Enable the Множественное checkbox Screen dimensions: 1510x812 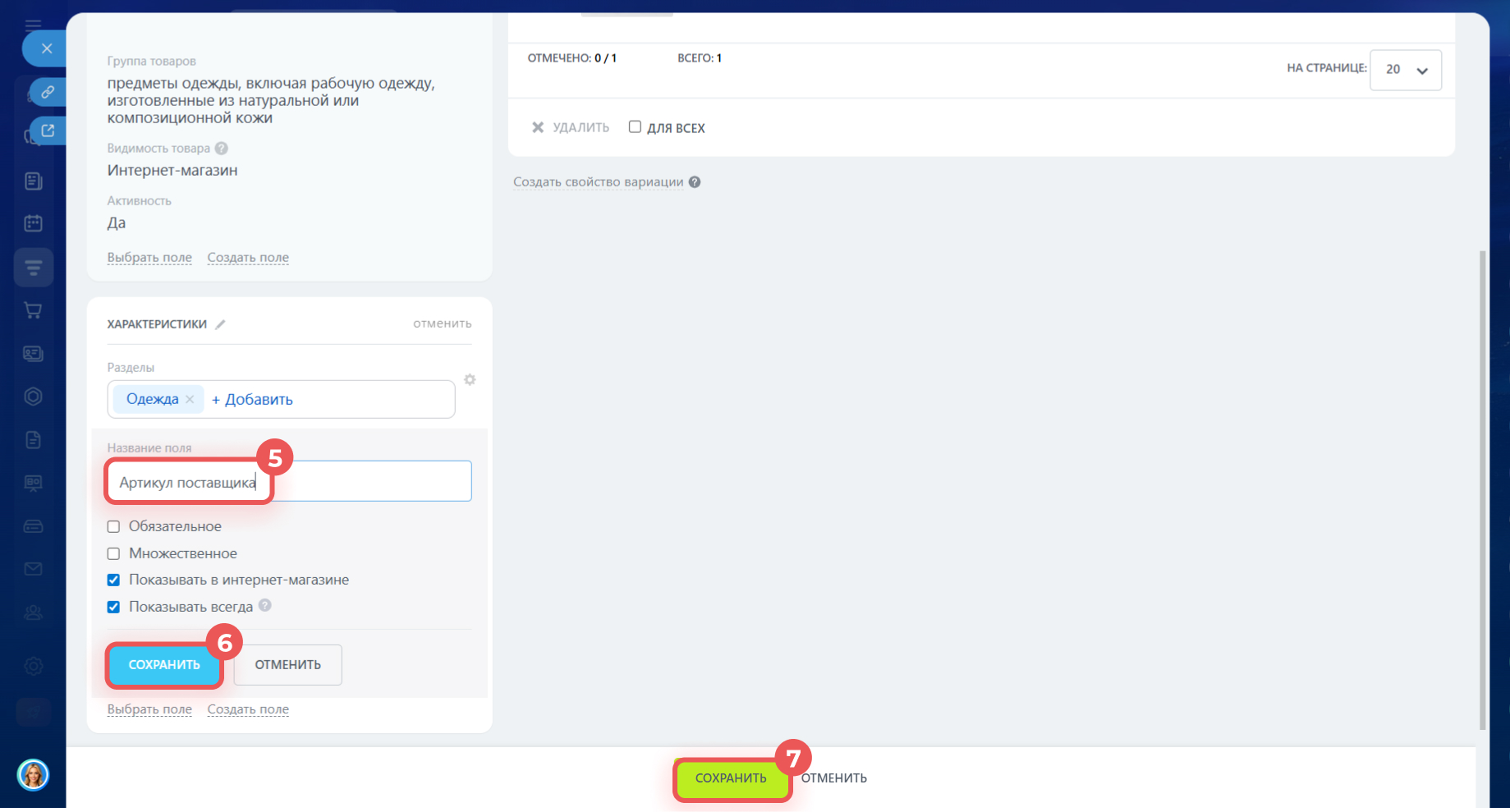(x=113, y=553)
